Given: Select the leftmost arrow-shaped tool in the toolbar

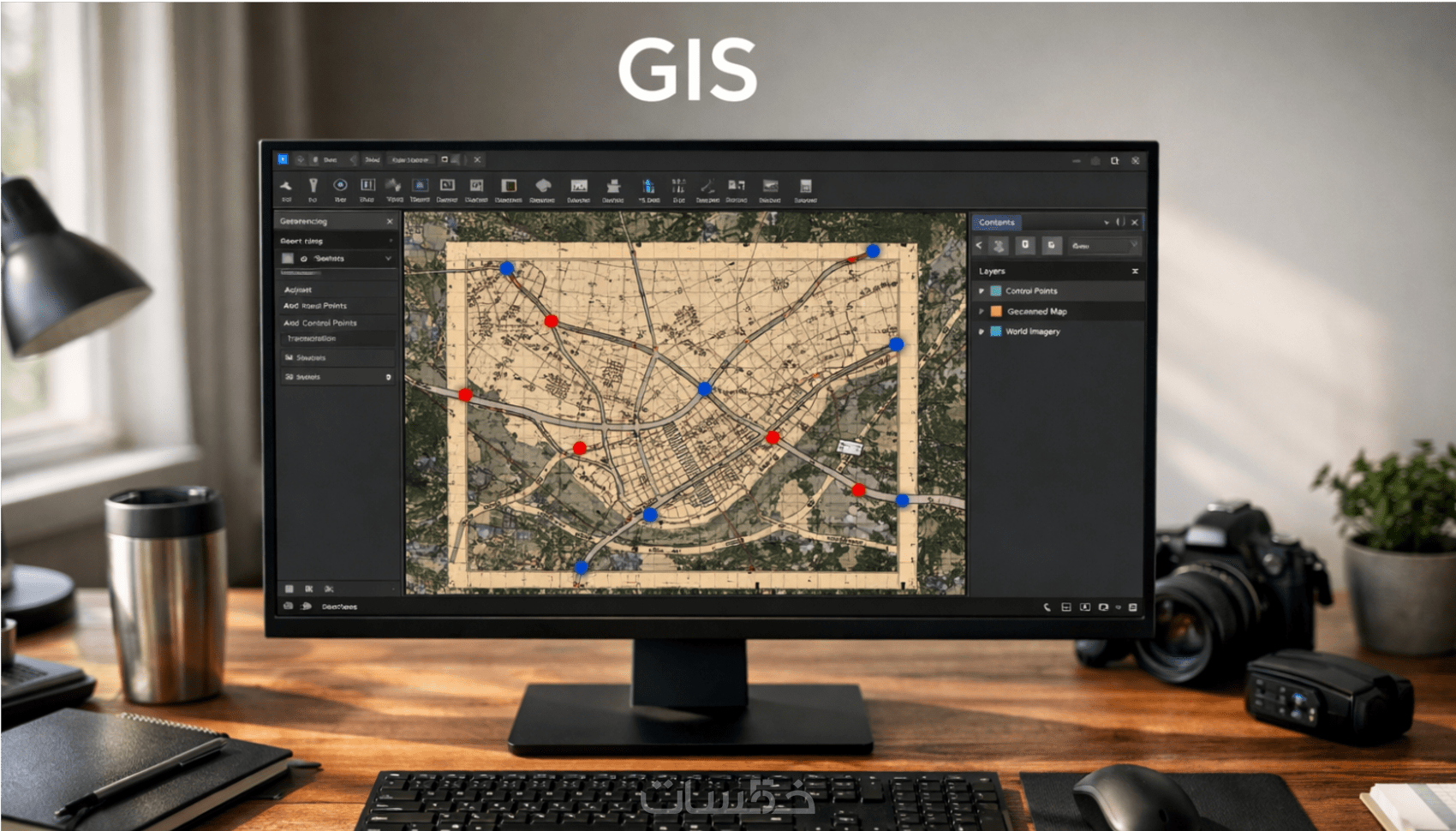Looking at the screenshot, I should [286, 185].
